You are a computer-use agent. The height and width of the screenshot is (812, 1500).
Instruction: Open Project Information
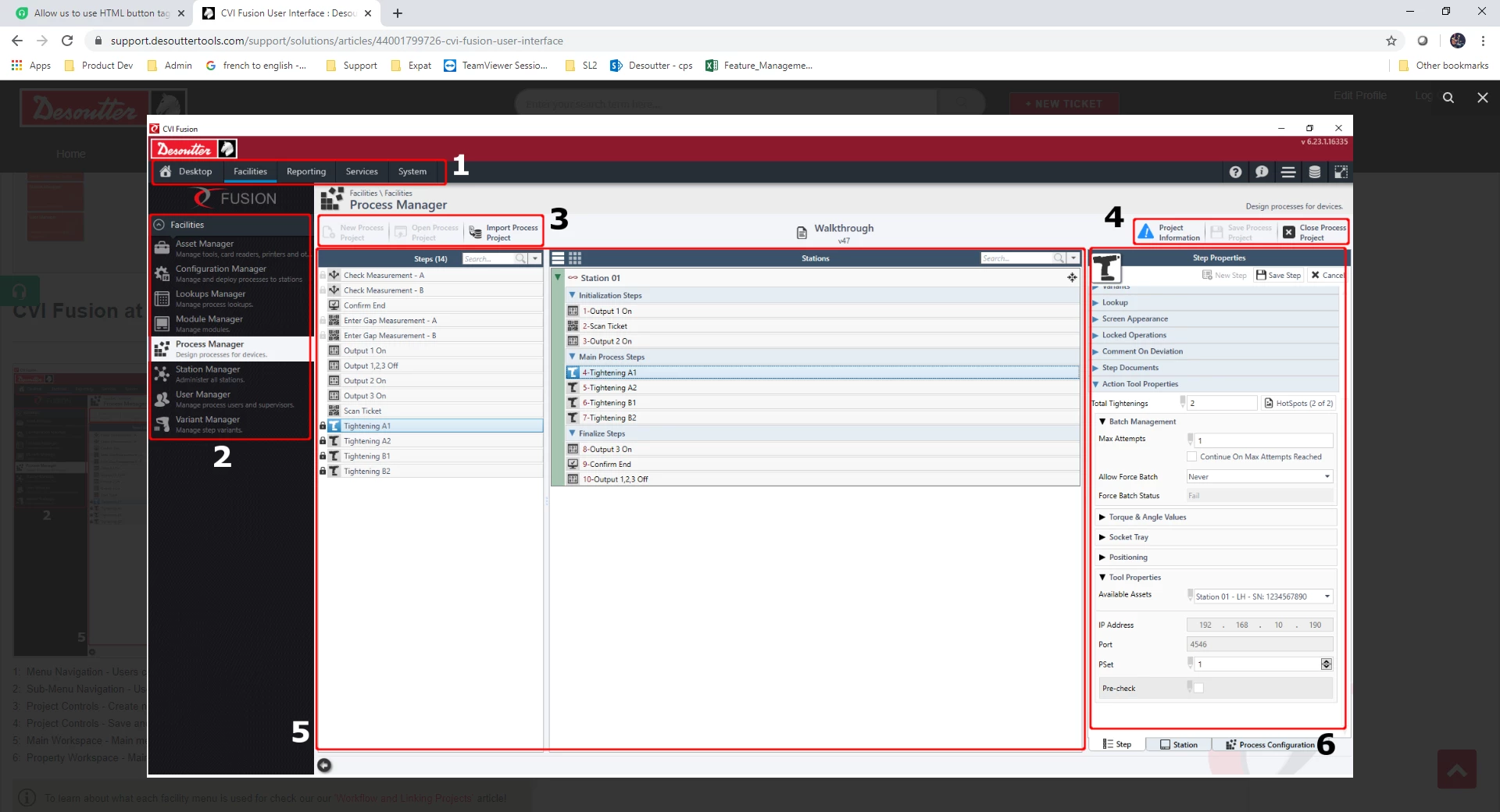click(1170, 233)
